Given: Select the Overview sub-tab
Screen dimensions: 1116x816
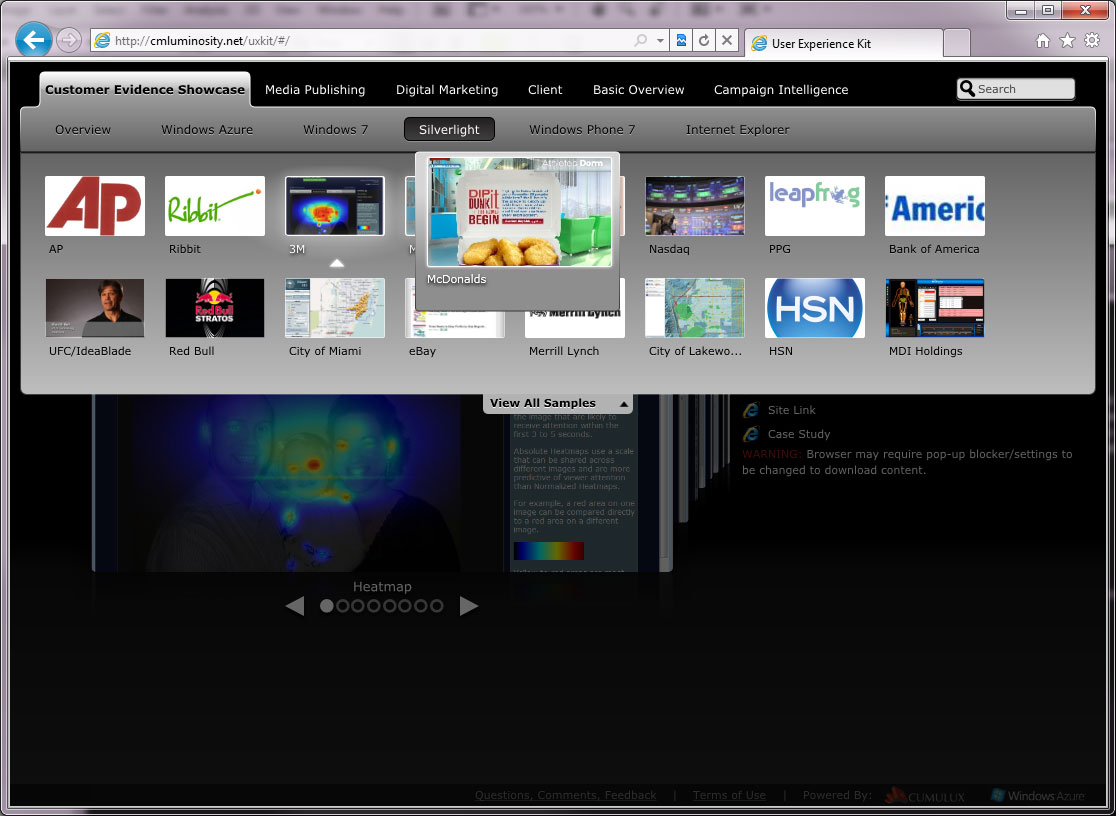Looking at the screenshot, I should 83,130.
